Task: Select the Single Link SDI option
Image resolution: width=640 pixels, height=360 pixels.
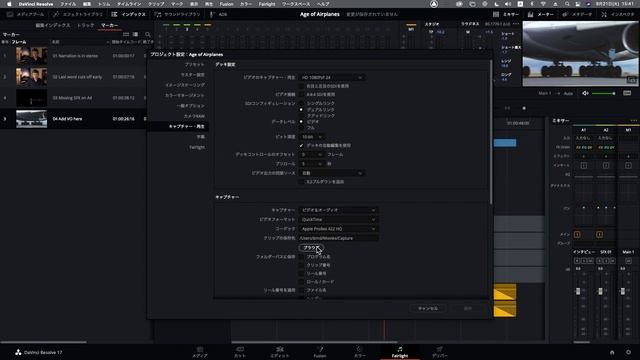Action: click(301, 104)
